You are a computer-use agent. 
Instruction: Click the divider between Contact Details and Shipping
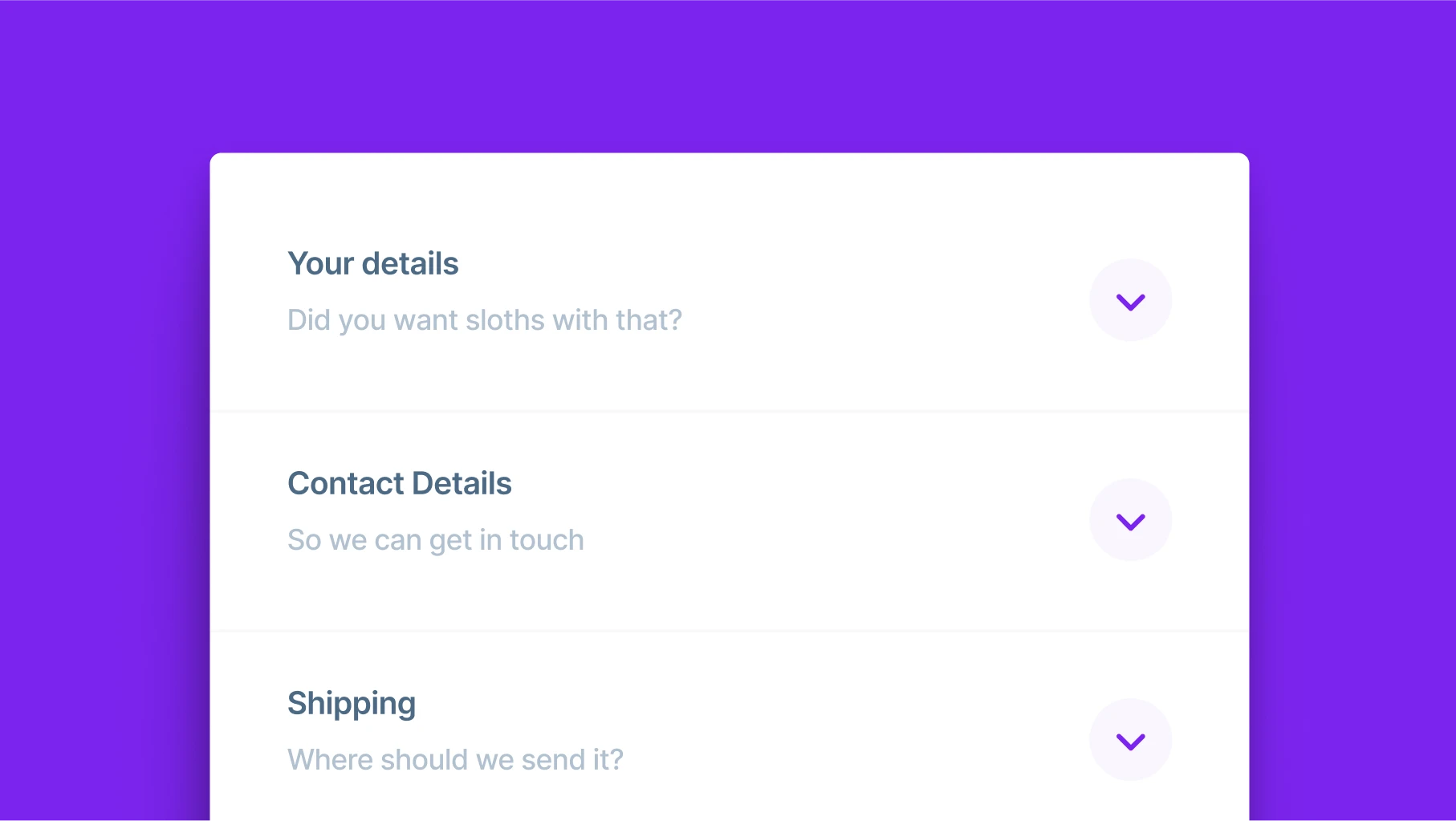[x=729, y=631]
